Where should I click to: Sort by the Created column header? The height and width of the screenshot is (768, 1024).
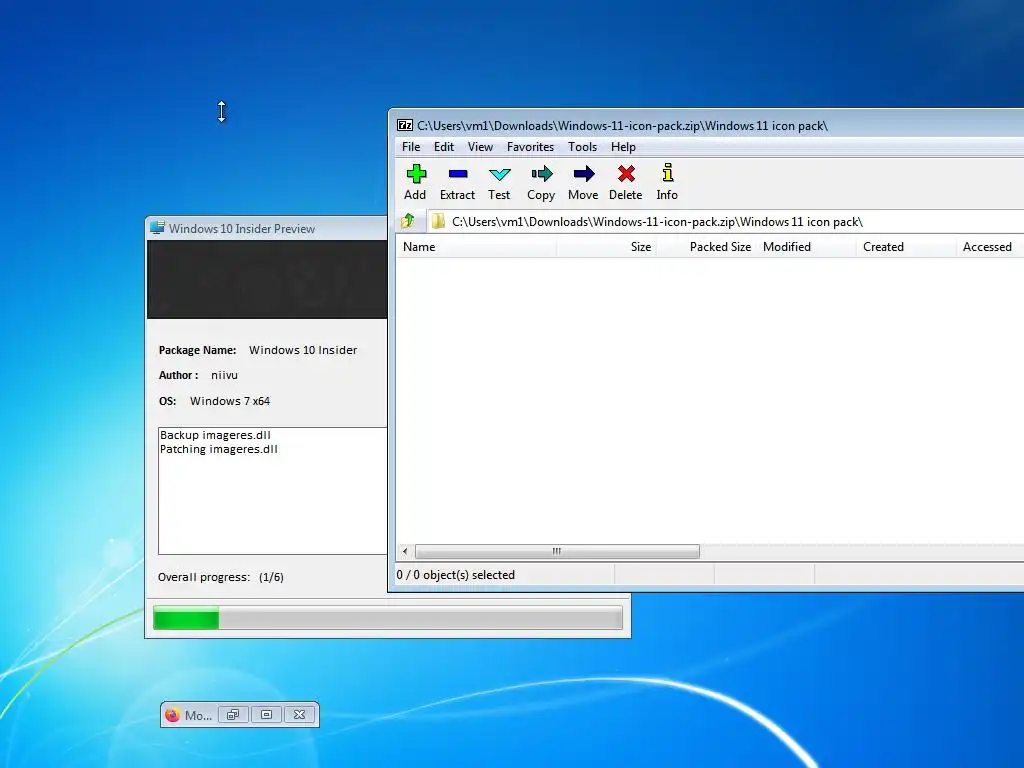[x=906, y=247]
